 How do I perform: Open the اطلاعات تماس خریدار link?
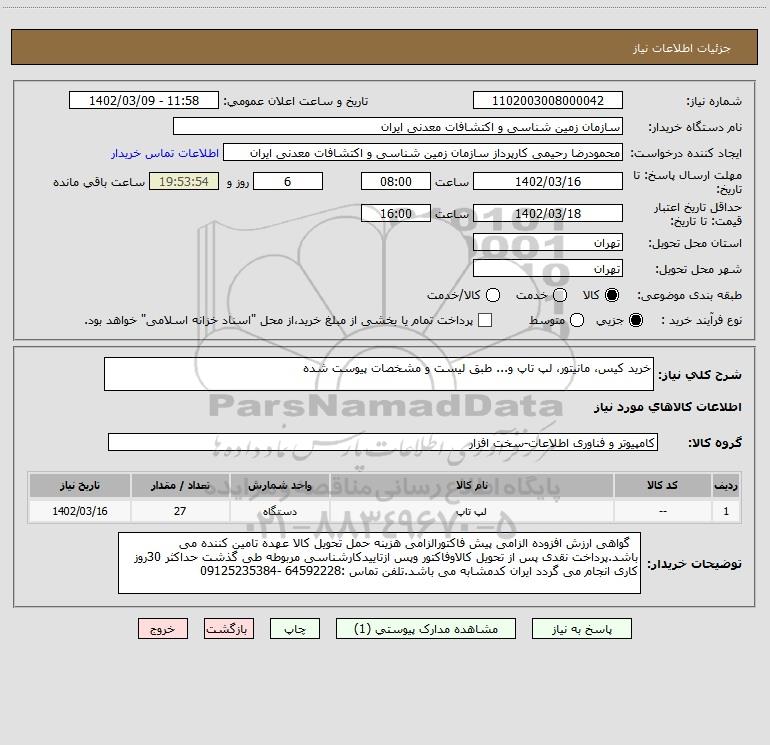click(165, 153)
